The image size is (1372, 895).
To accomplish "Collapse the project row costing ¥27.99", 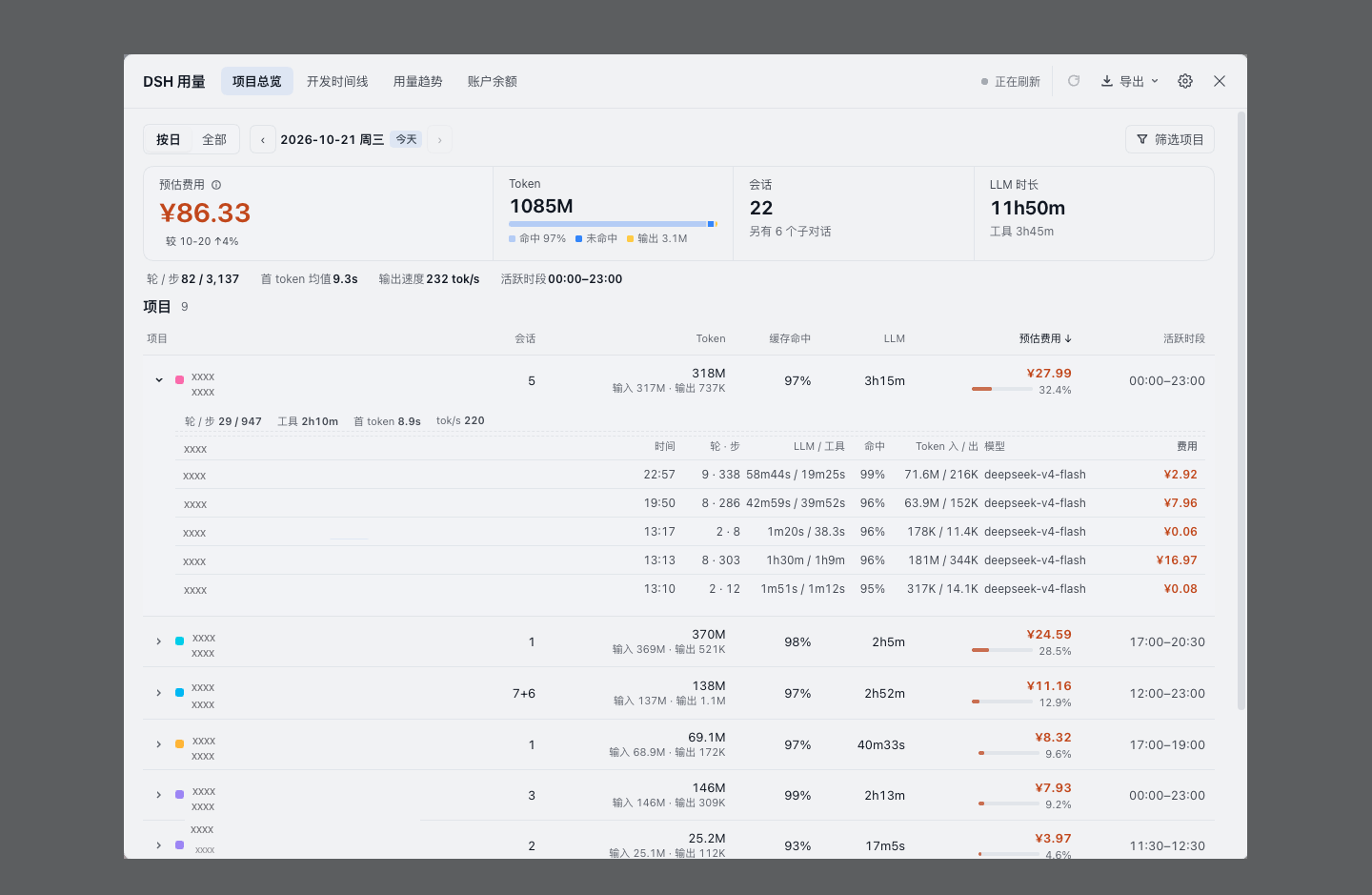I will click(159, 380).
